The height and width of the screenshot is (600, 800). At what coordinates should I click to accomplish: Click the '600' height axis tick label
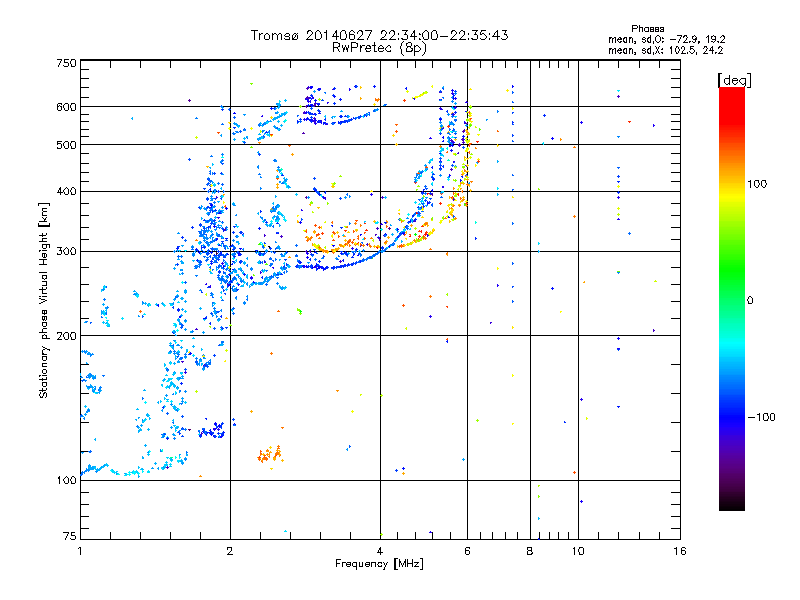66,107
